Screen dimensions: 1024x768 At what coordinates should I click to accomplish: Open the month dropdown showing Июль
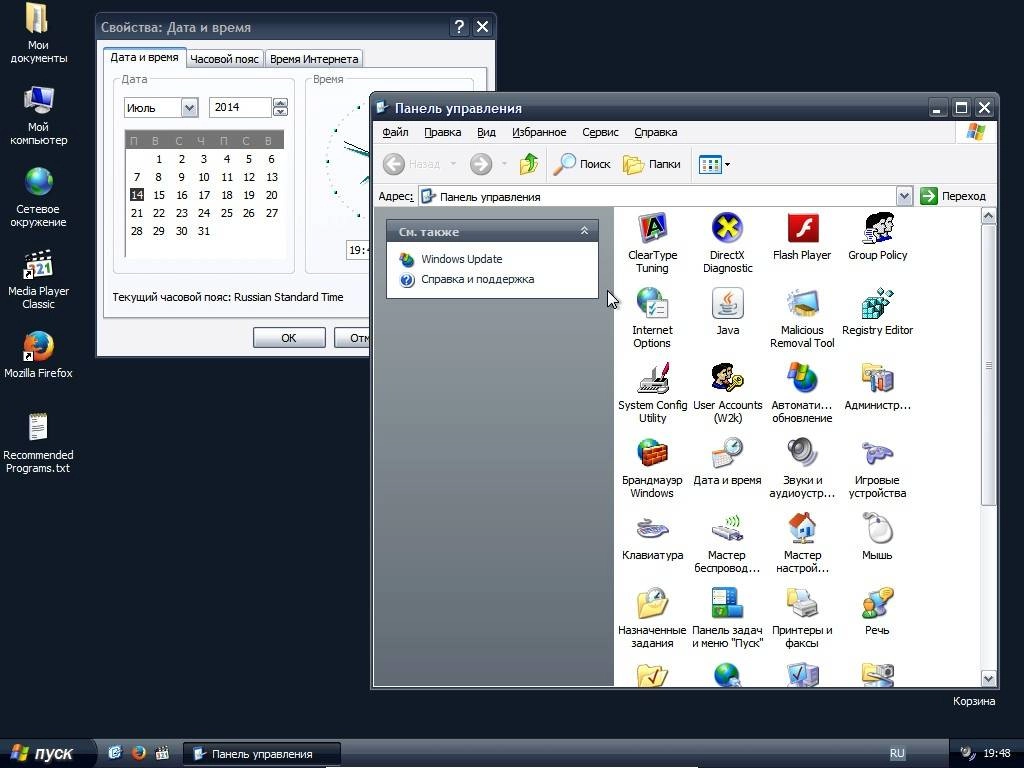189,107
